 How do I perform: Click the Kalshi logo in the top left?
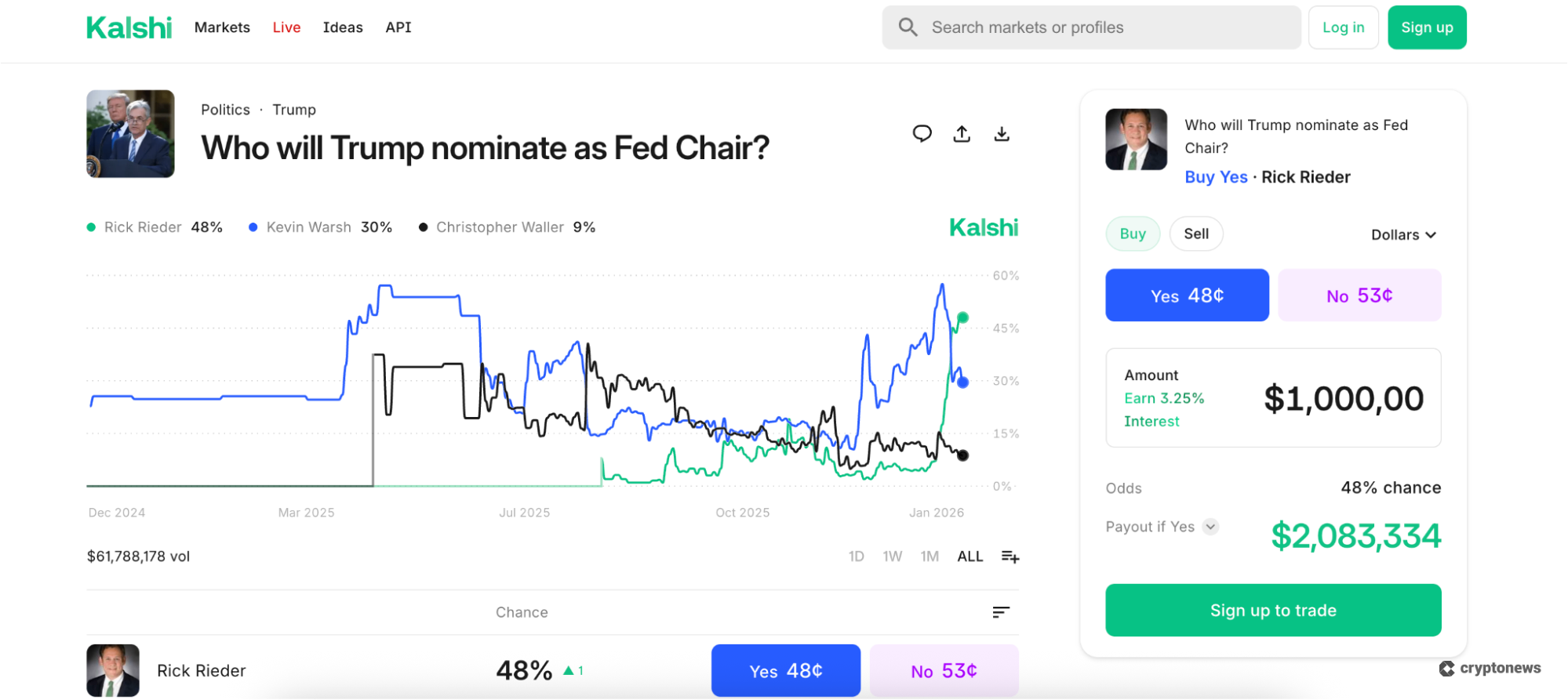(x=129, y=27)
